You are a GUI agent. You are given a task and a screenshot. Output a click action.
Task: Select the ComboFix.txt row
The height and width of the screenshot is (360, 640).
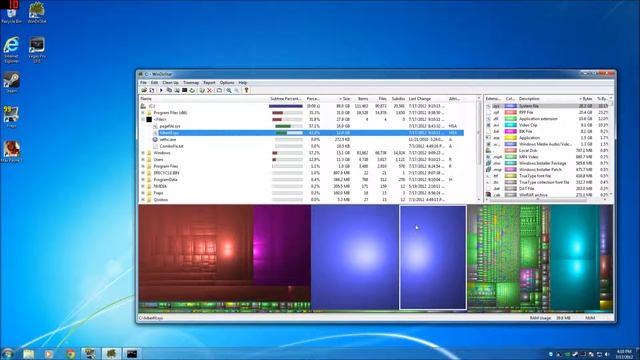pos(302,146)
